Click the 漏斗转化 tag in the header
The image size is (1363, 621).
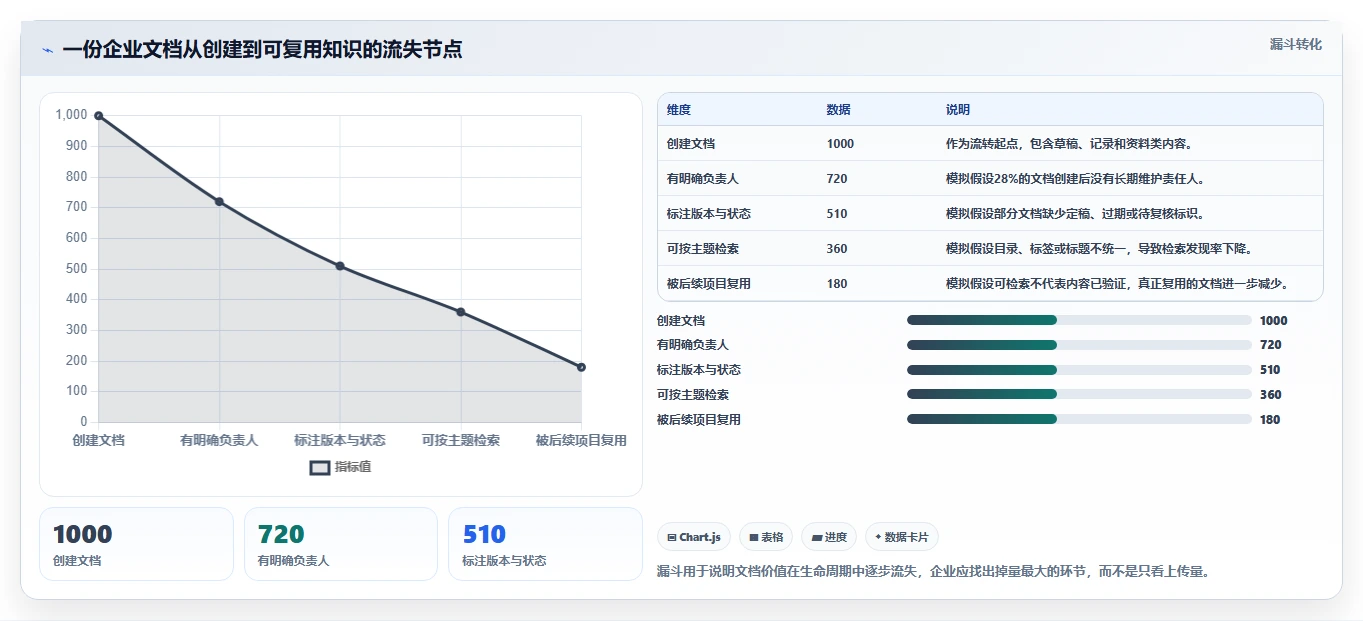(x=1295, y=44)
